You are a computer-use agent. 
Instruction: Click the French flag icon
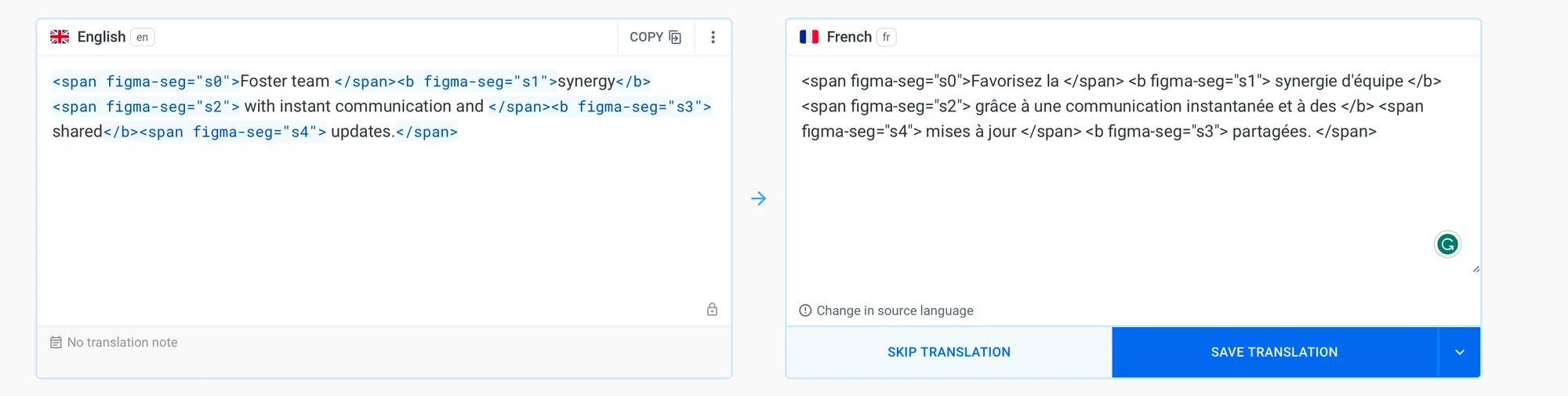[809, 37]
